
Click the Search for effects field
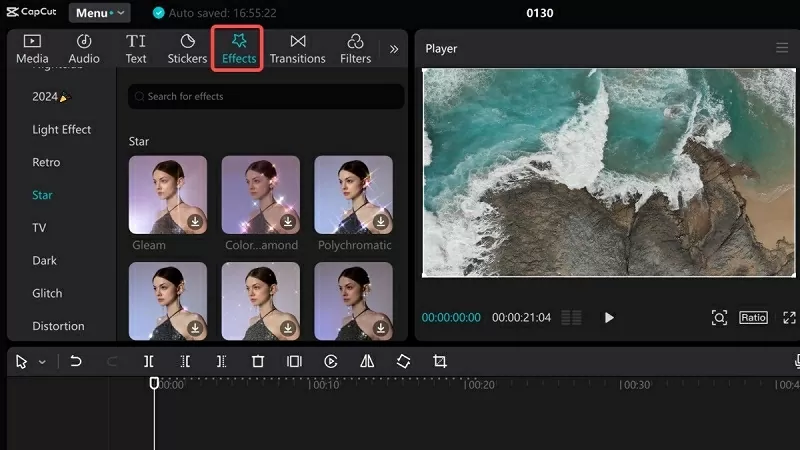point(266,96)
